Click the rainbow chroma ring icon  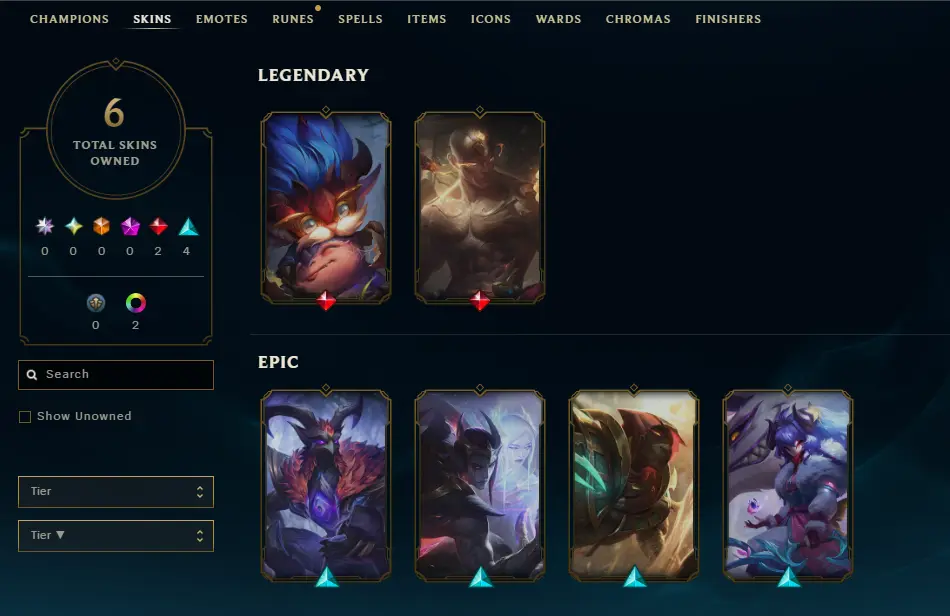click(x=136, y=303)
